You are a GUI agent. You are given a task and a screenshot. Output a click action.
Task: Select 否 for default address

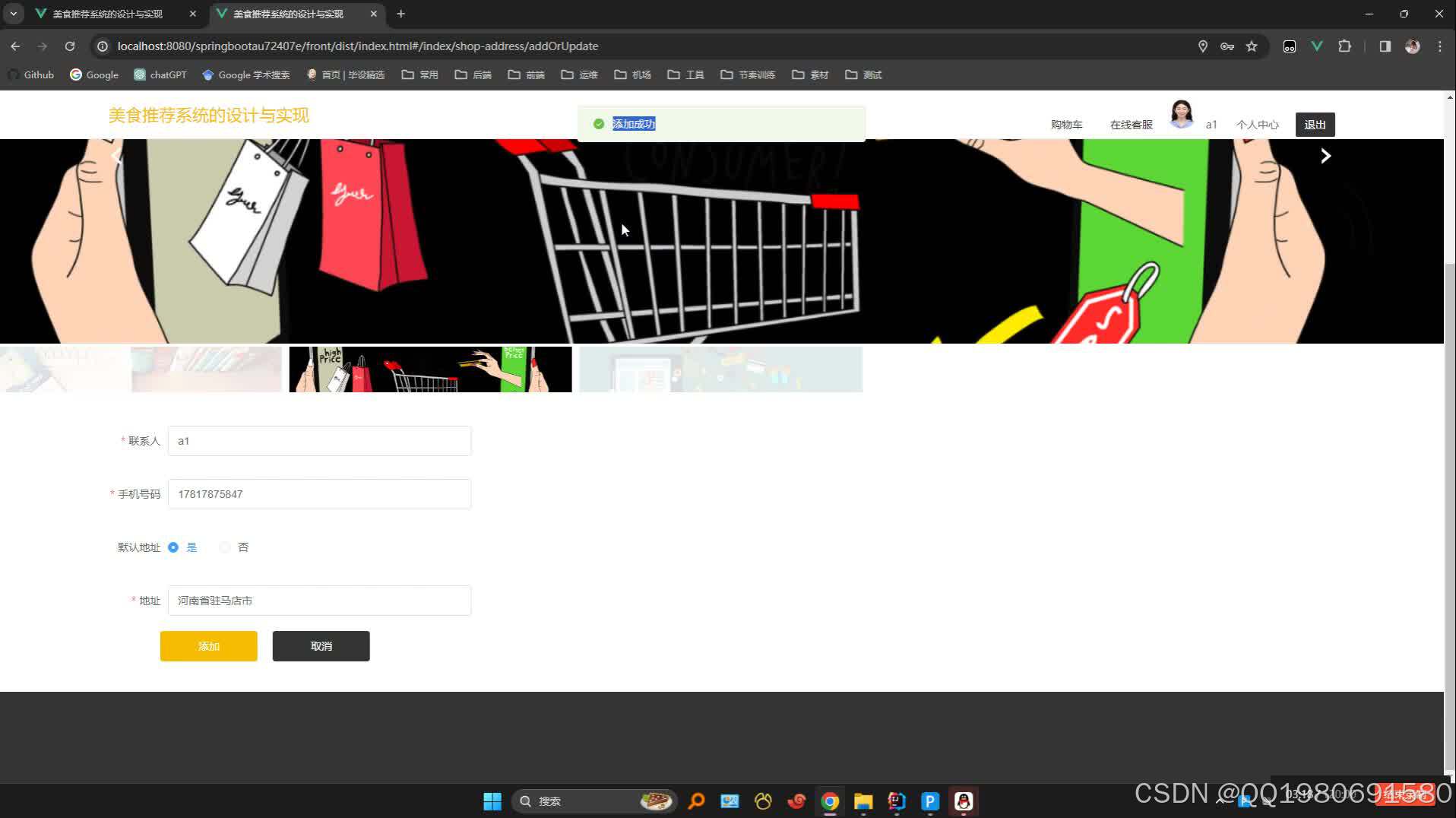click(224, 547)
